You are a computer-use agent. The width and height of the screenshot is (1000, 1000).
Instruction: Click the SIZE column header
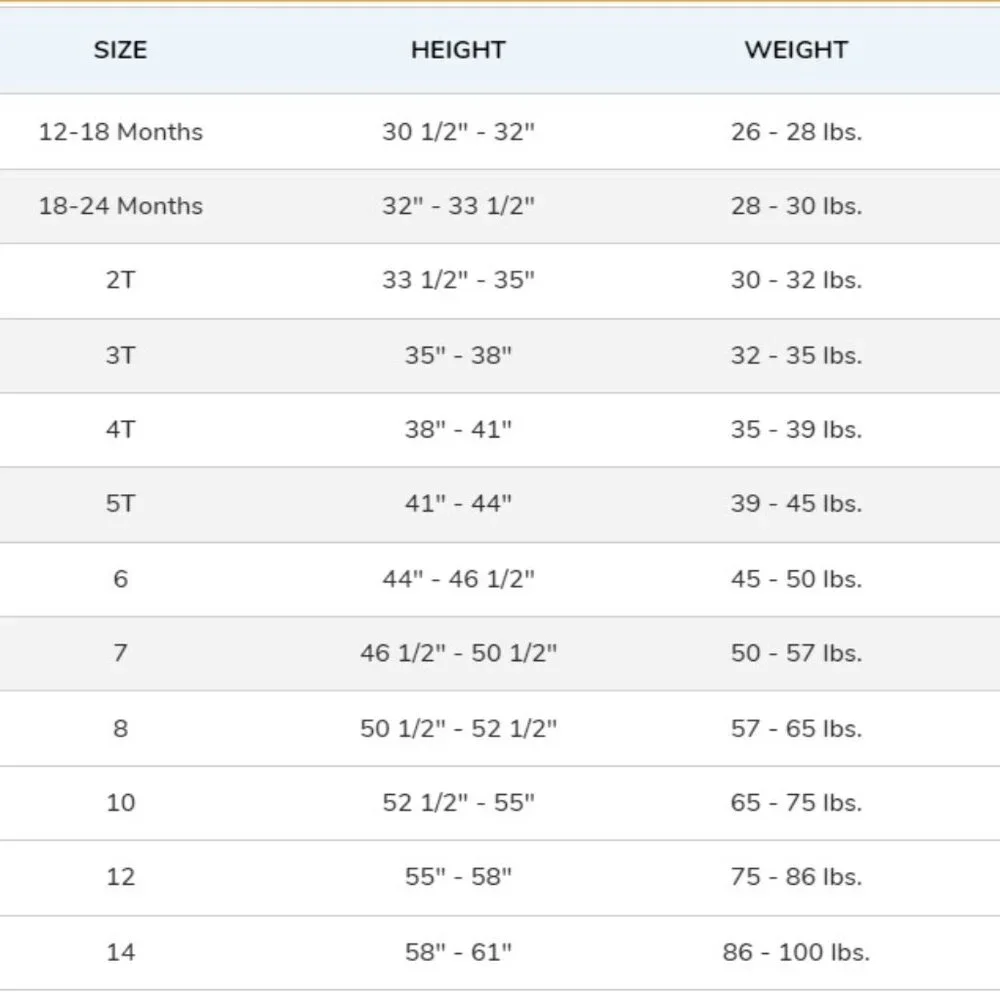pyautogui.click(x=121, y=50)
